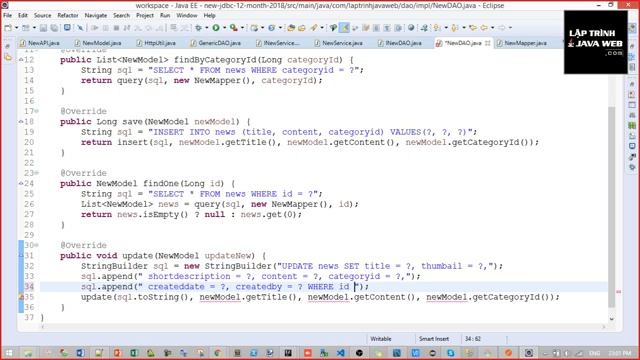Click the Search flashlight toolbar icon
Image resolution: width=640 pixels, height=360 pixels.
313,28
